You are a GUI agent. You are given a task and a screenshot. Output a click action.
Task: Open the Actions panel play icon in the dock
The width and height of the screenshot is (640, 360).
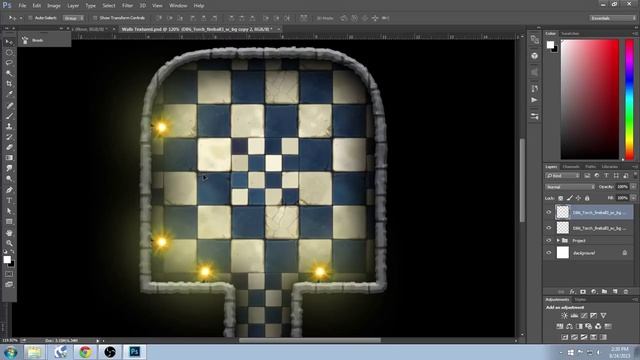coord(534,100)
